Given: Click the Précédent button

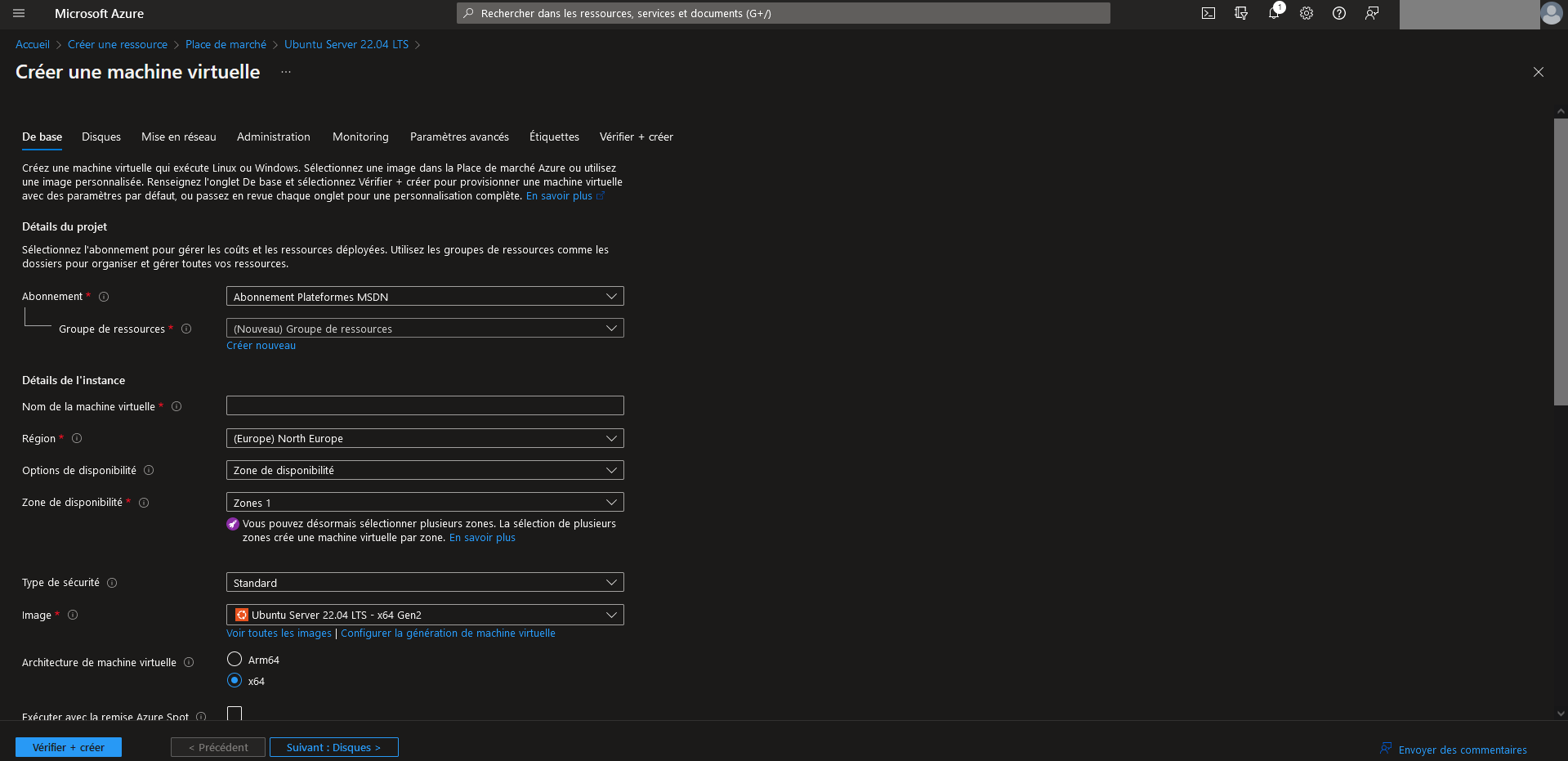Looking at the screenshot, I should (x=218, y=747).
